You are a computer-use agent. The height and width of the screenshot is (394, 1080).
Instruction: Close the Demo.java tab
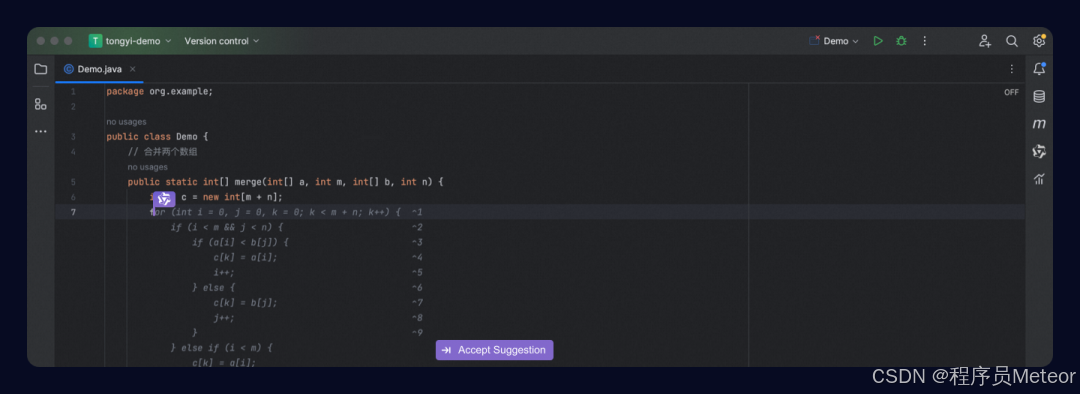pyautogui.click(x=132, y=69)
